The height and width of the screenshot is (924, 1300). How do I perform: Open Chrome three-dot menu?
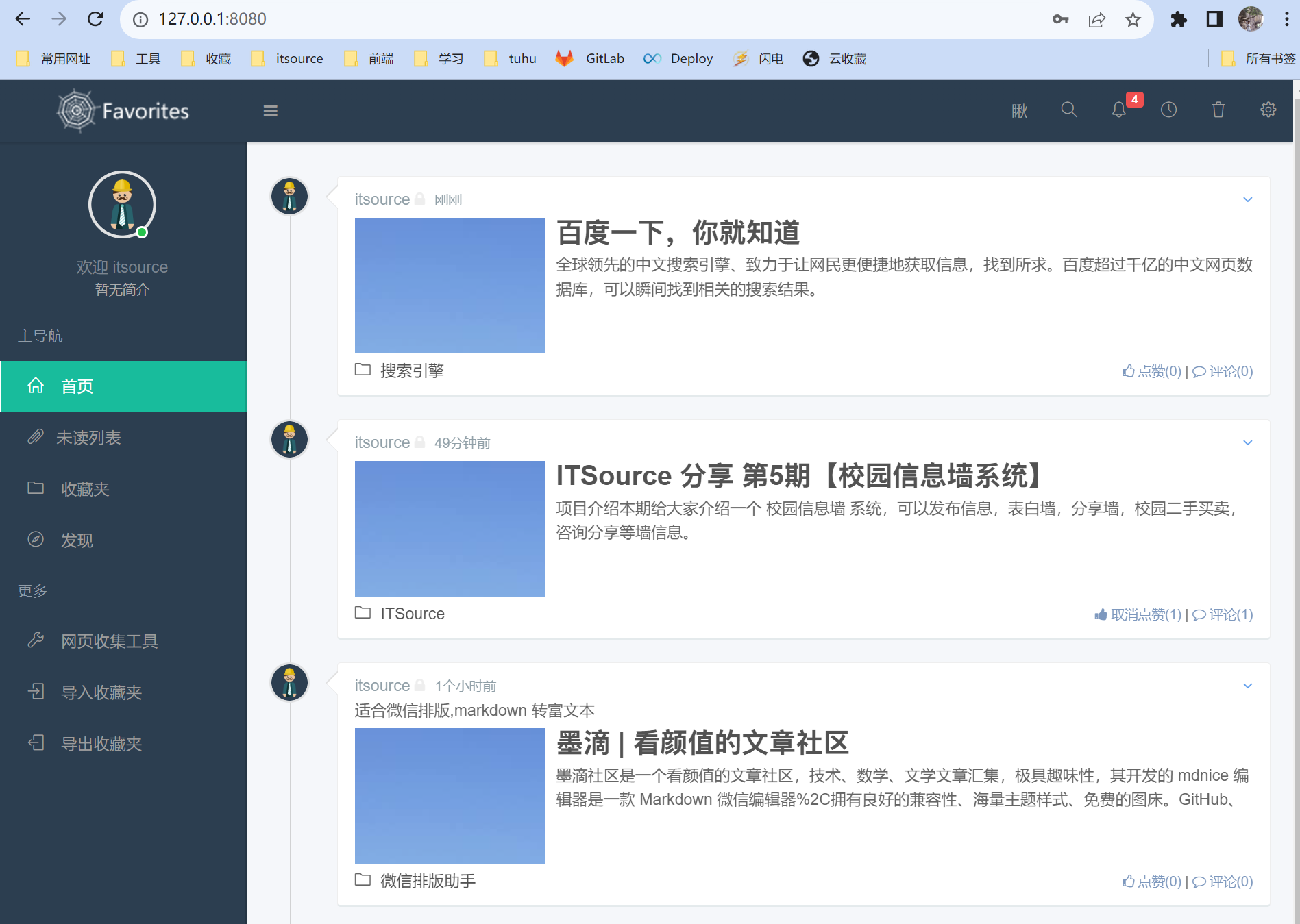pos(1286,19)
